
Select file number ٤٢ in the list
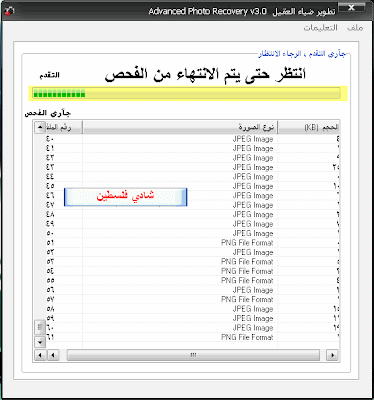click(x=50, y=157)
